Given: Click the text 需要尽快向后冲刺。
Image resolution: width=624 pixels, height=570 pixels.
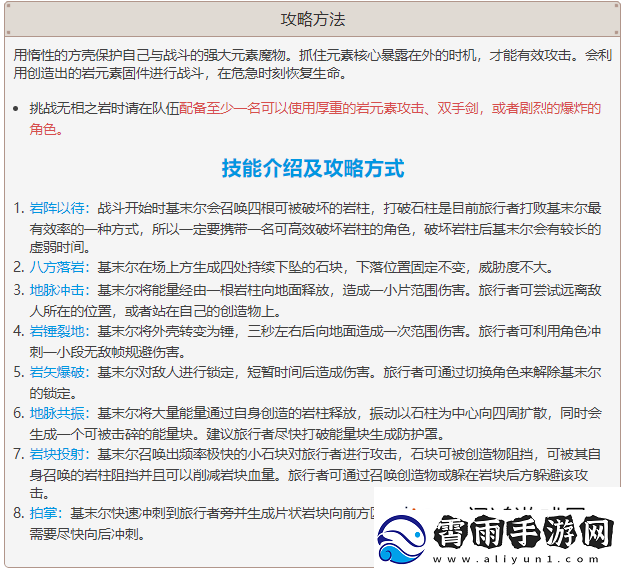Looking at the screenshot, I should [x=87, y=534].
